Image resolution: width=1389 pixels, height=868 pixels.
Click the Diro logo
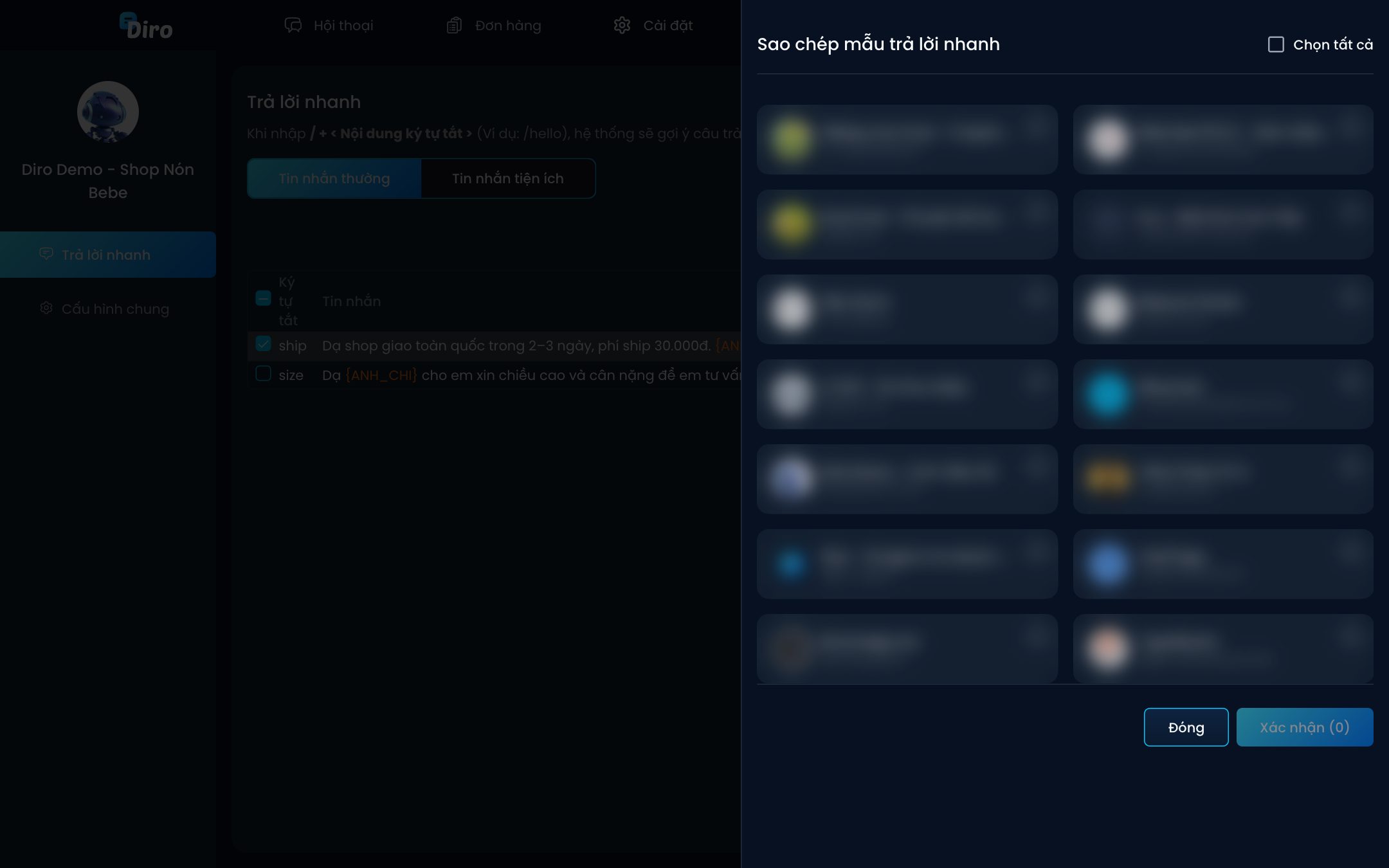pyautogui.click(x=146, y=26)
